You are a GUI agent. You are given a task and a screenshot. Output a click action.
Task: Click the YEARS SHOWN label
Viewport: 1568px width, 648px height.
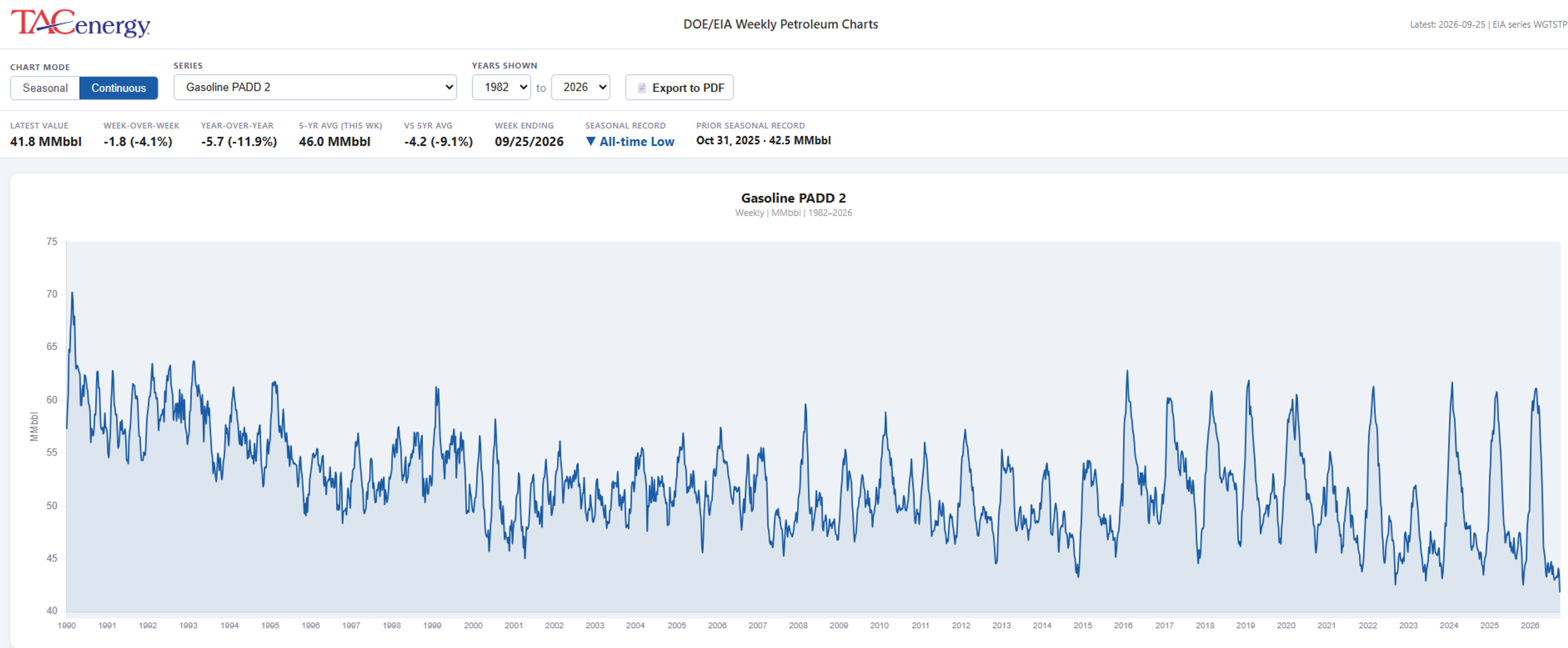pyautogui.click(x=505, y=65)
